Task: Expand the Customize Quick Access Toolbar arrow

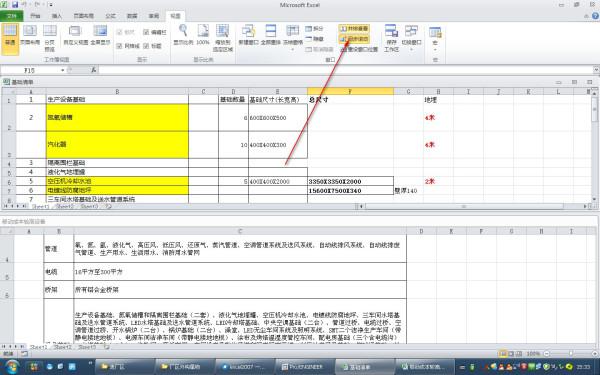Action: click(x=51, y=5)
